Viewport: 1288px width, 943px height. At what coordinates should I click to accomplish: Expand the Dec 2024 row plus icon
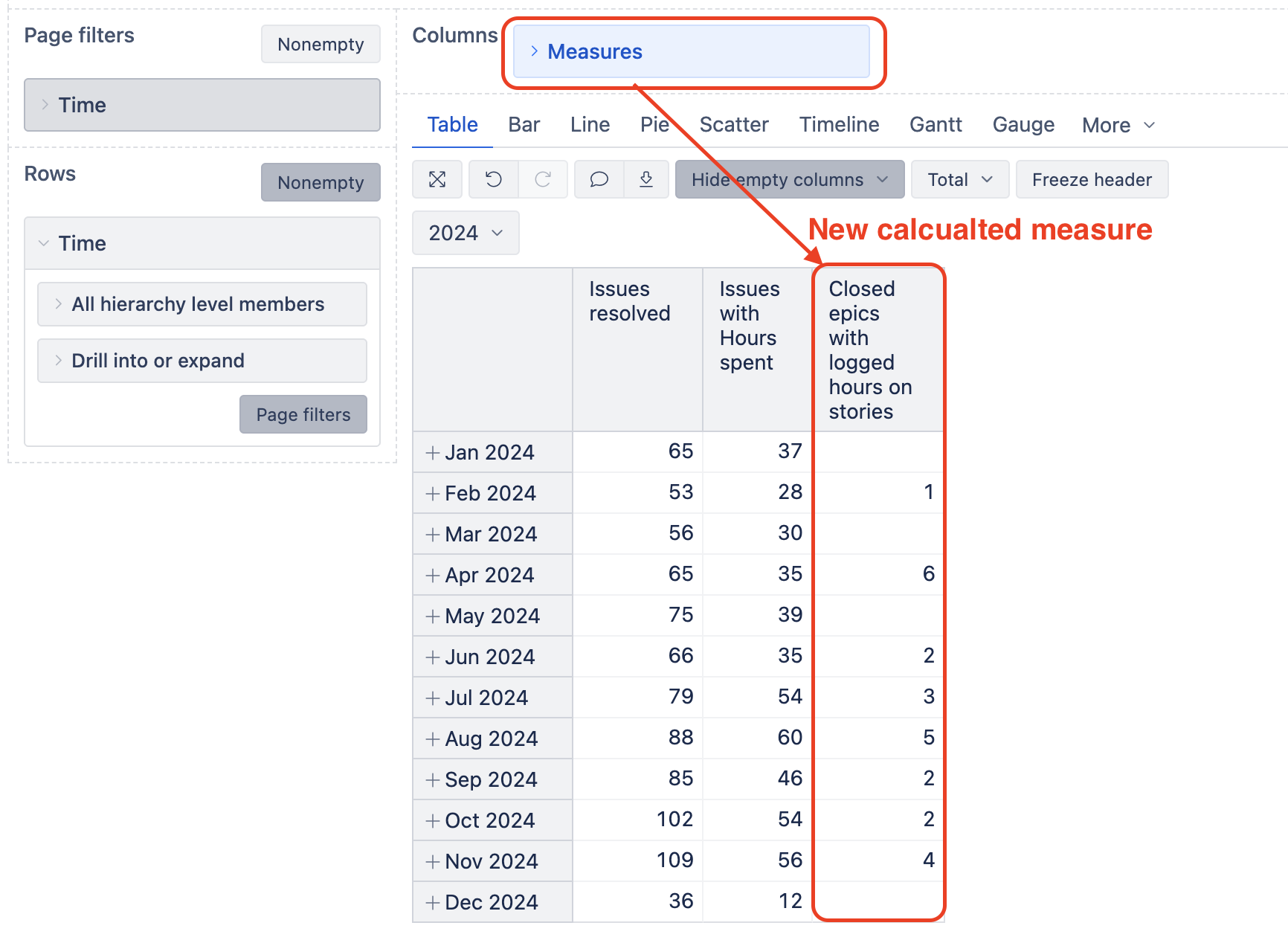point(432,903)
